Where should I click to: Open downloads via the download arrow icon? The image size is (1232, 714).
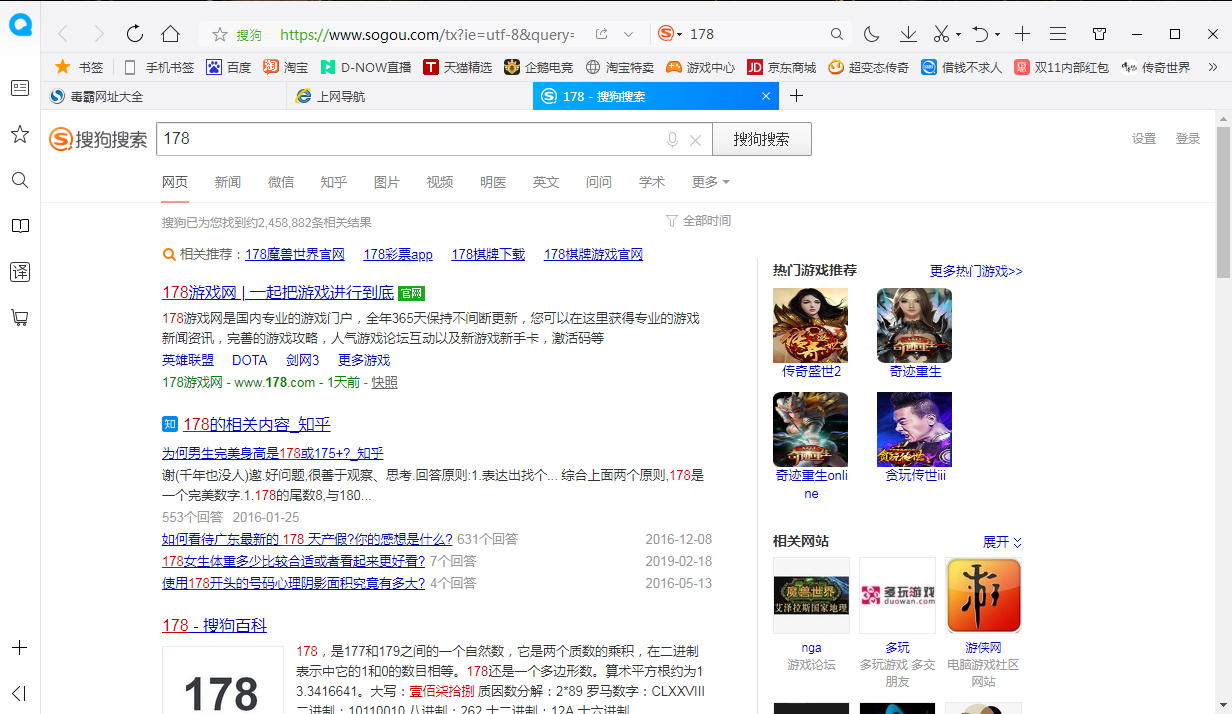[x=907, y=33]
